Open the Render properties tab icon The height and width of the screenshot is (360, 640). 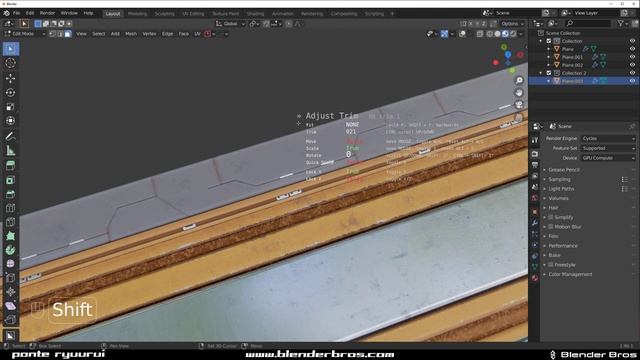535,154
